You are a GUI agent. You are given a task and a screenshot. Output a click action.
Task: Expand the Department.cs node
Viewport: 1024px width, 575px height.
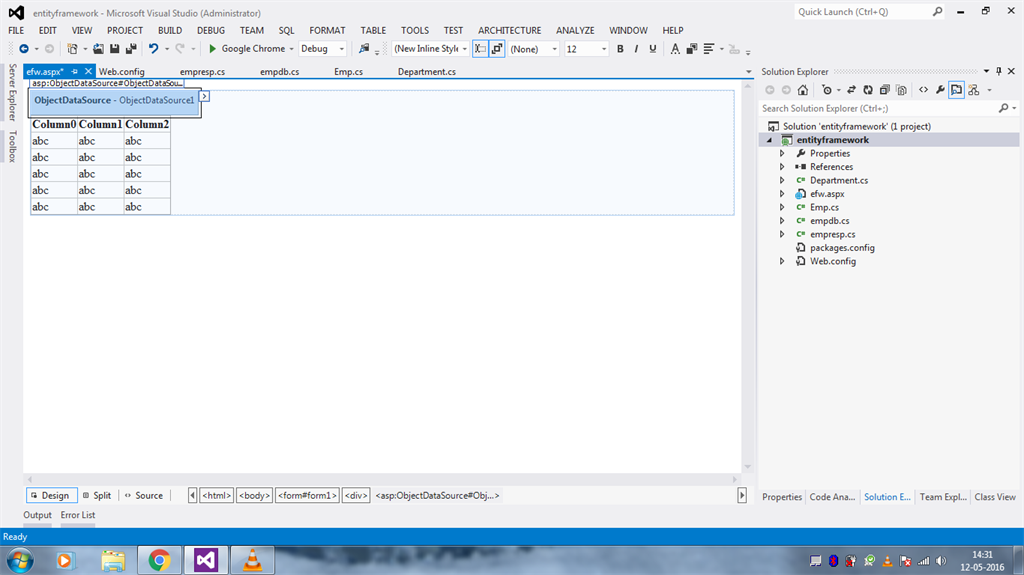[782, 180]
